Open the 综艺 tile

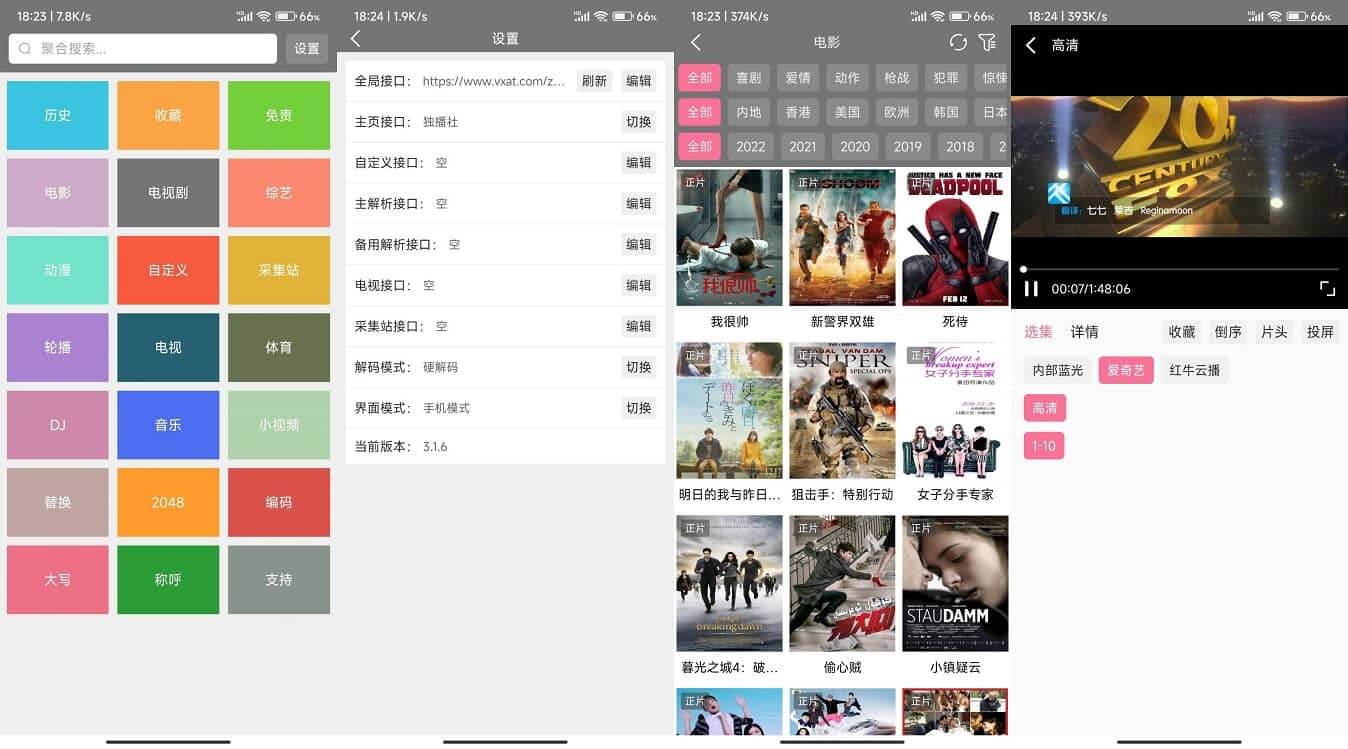coord(279,193)
